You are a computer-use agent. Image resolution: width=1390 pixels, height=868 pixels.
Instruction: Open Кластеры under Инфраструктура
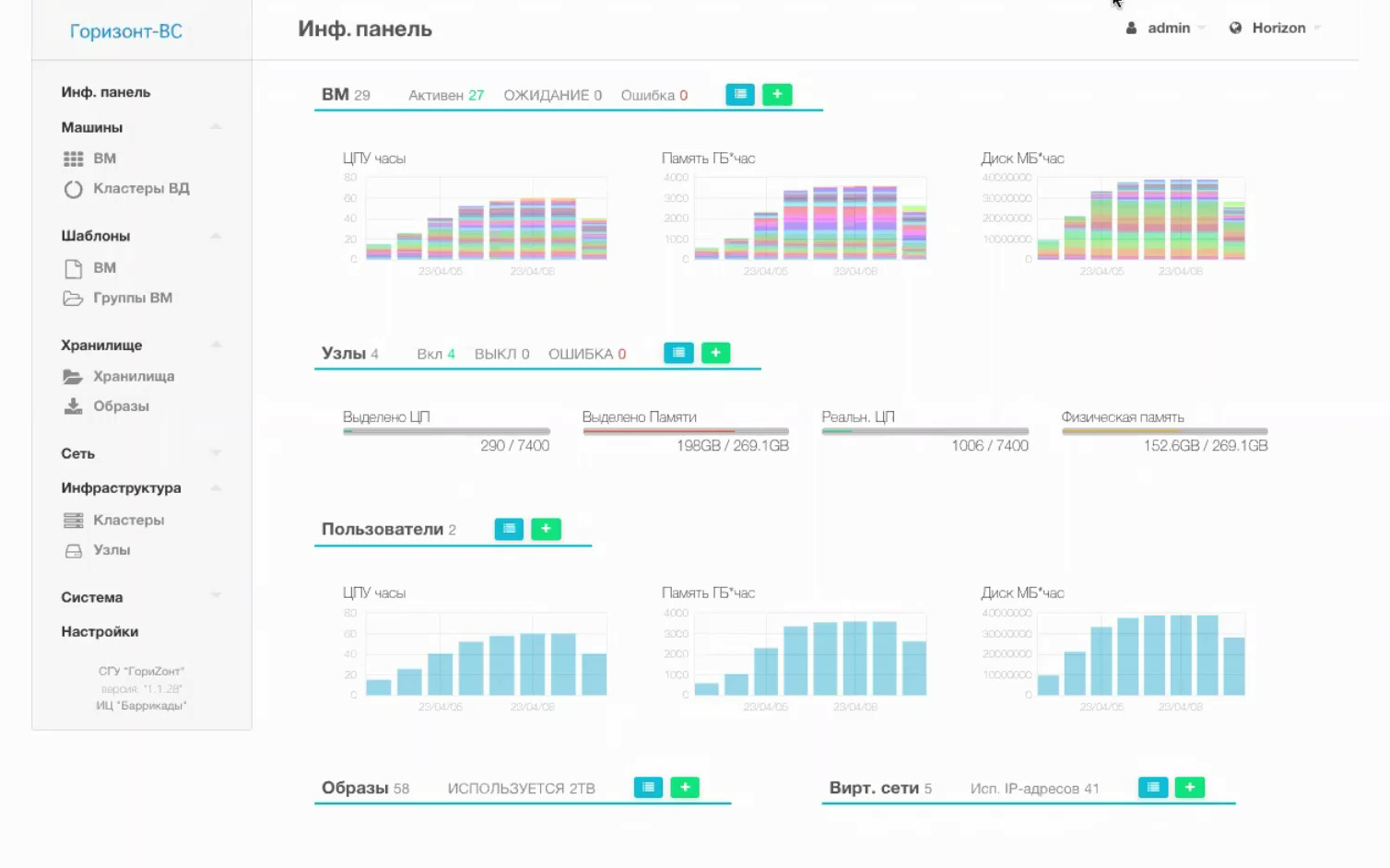[128, 520]
